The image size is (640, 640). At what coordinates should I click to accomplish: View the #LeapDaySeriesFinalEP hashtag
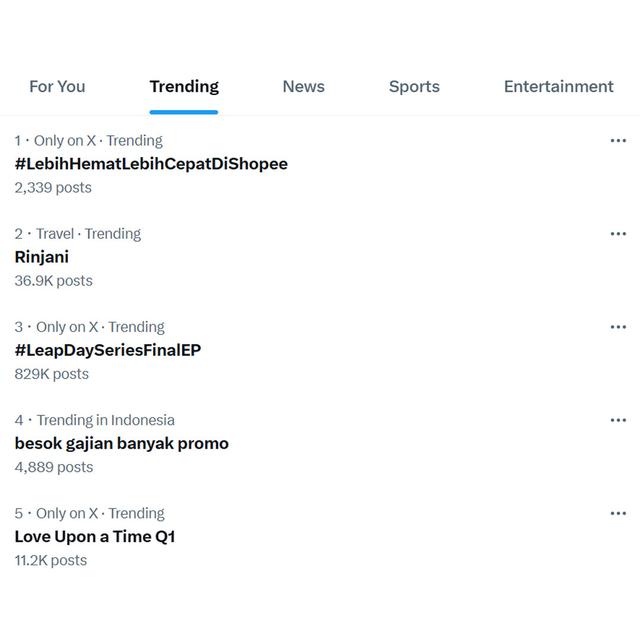tap(108, 350)
